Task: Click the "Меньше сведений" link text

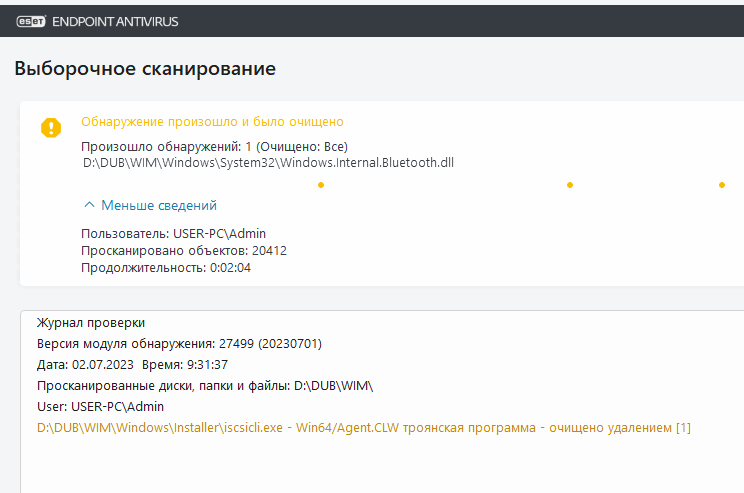Action: 158,205
